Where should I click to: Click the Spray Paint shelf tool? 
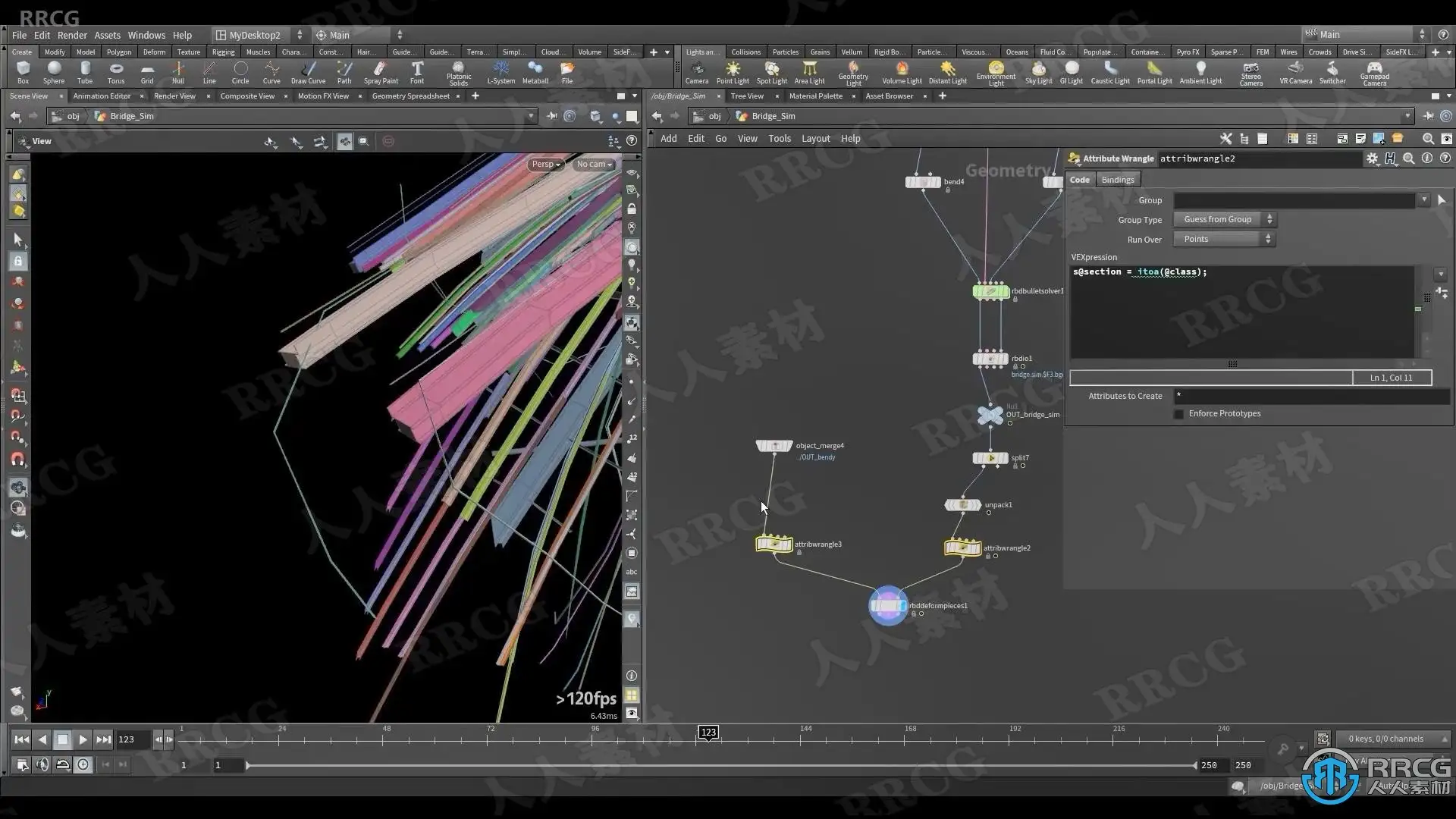coord(381,72)
